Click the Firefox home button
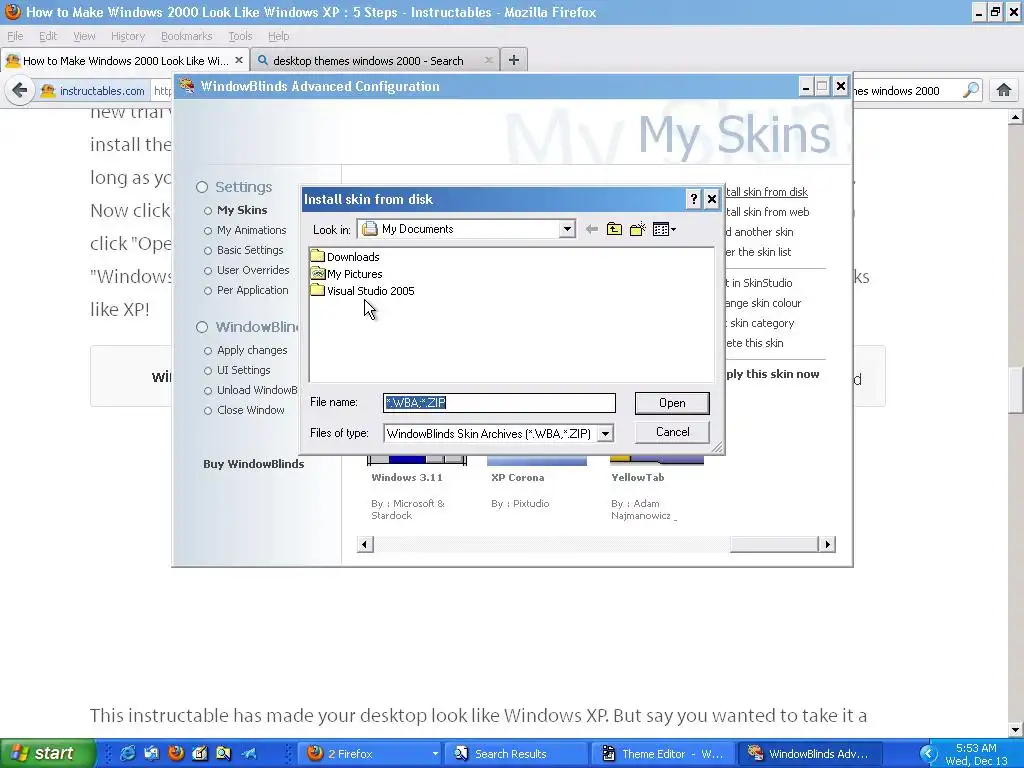 click(1004, 90)
